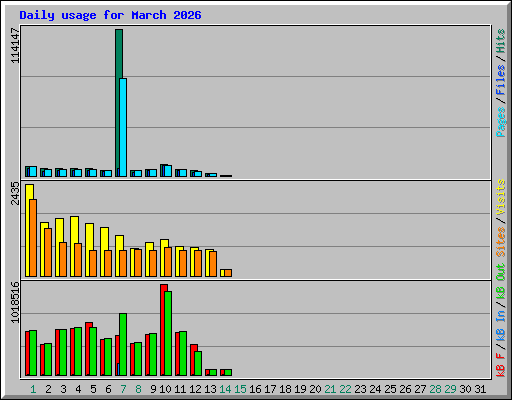Click the Visits legend label
The image size is (512, 400).
click(x=501, y=197)
